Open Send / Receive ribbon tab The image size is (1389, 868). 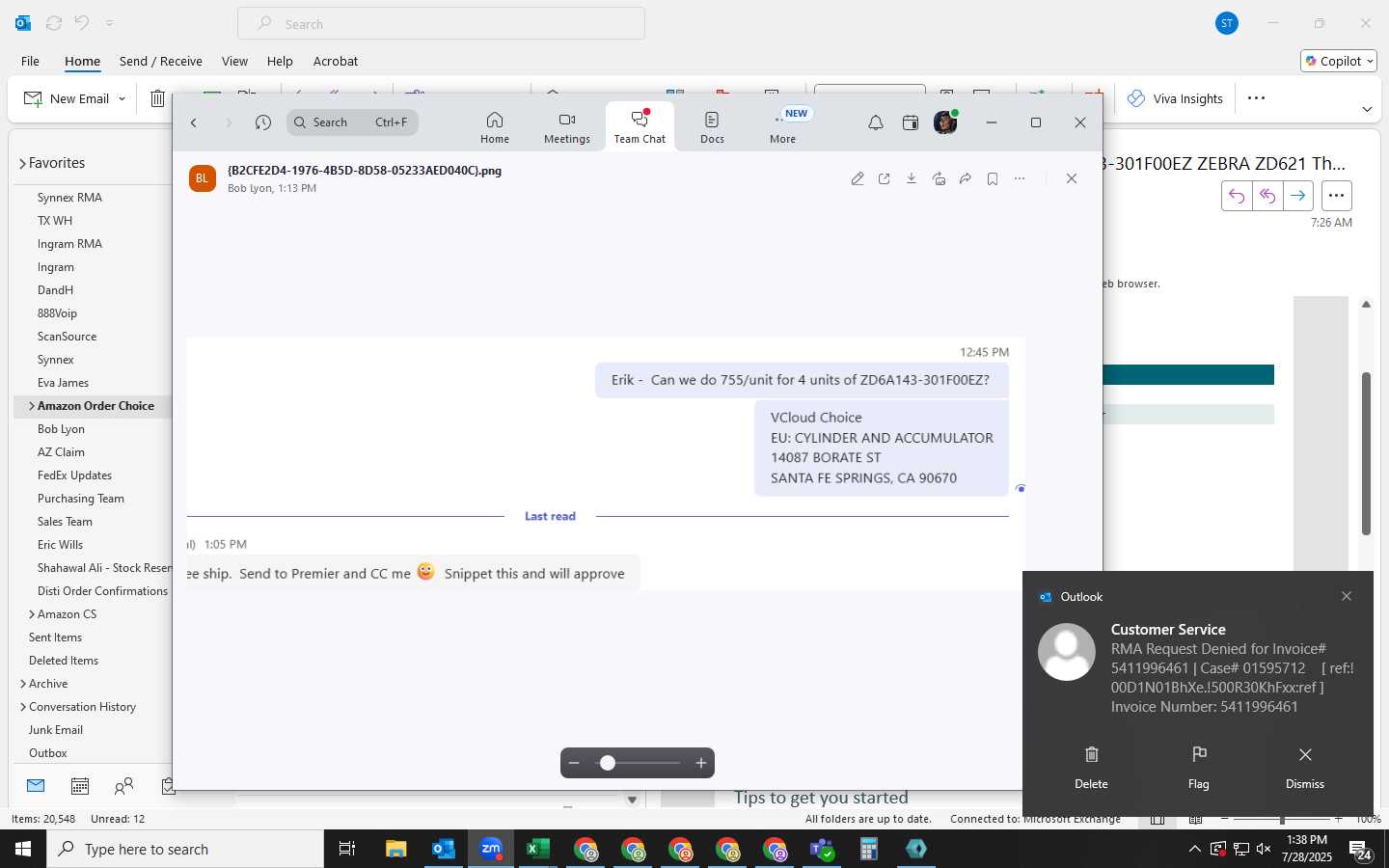(161, 61)
